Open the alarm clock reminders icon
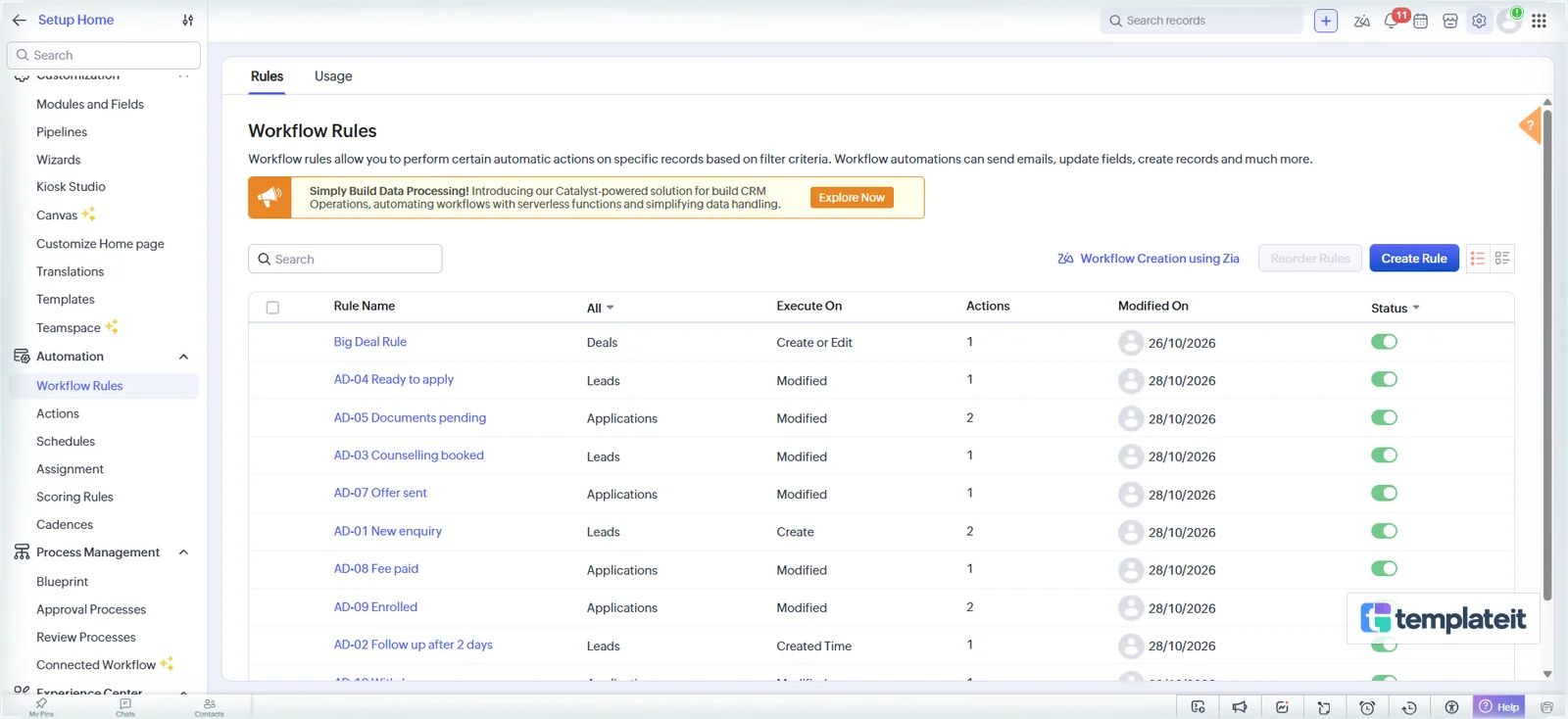This screenshot has width=1568, height=719. (1367, 707)
